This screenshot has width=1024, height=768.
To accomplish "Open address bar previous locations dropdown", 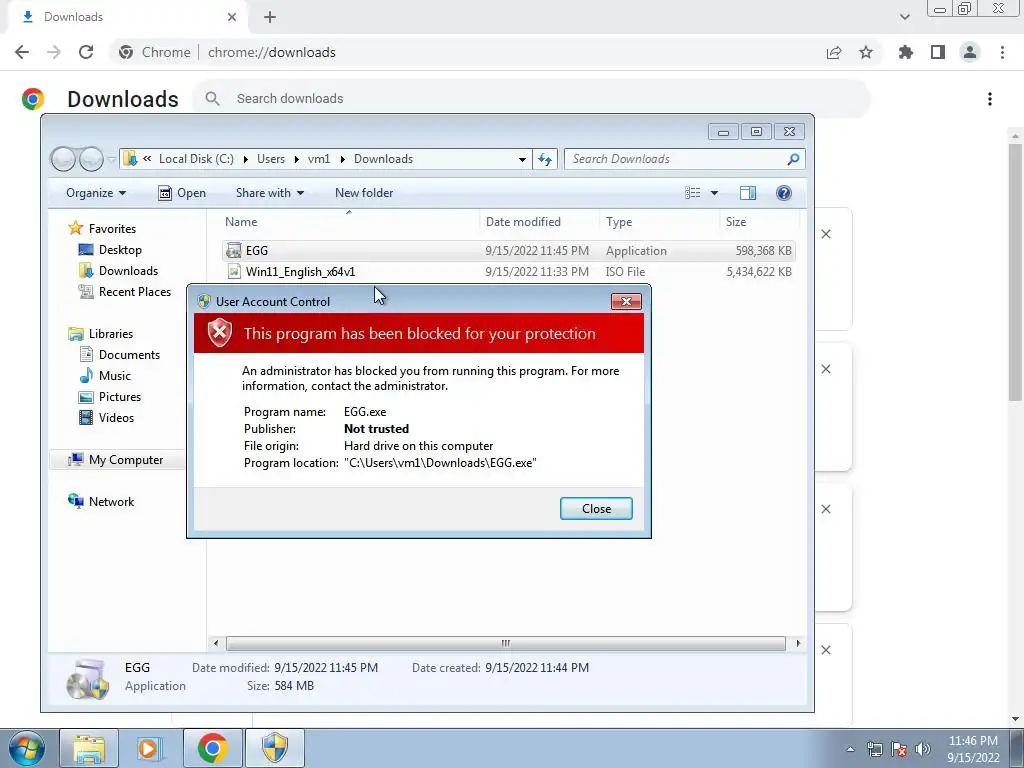I will tap(522, 159).
